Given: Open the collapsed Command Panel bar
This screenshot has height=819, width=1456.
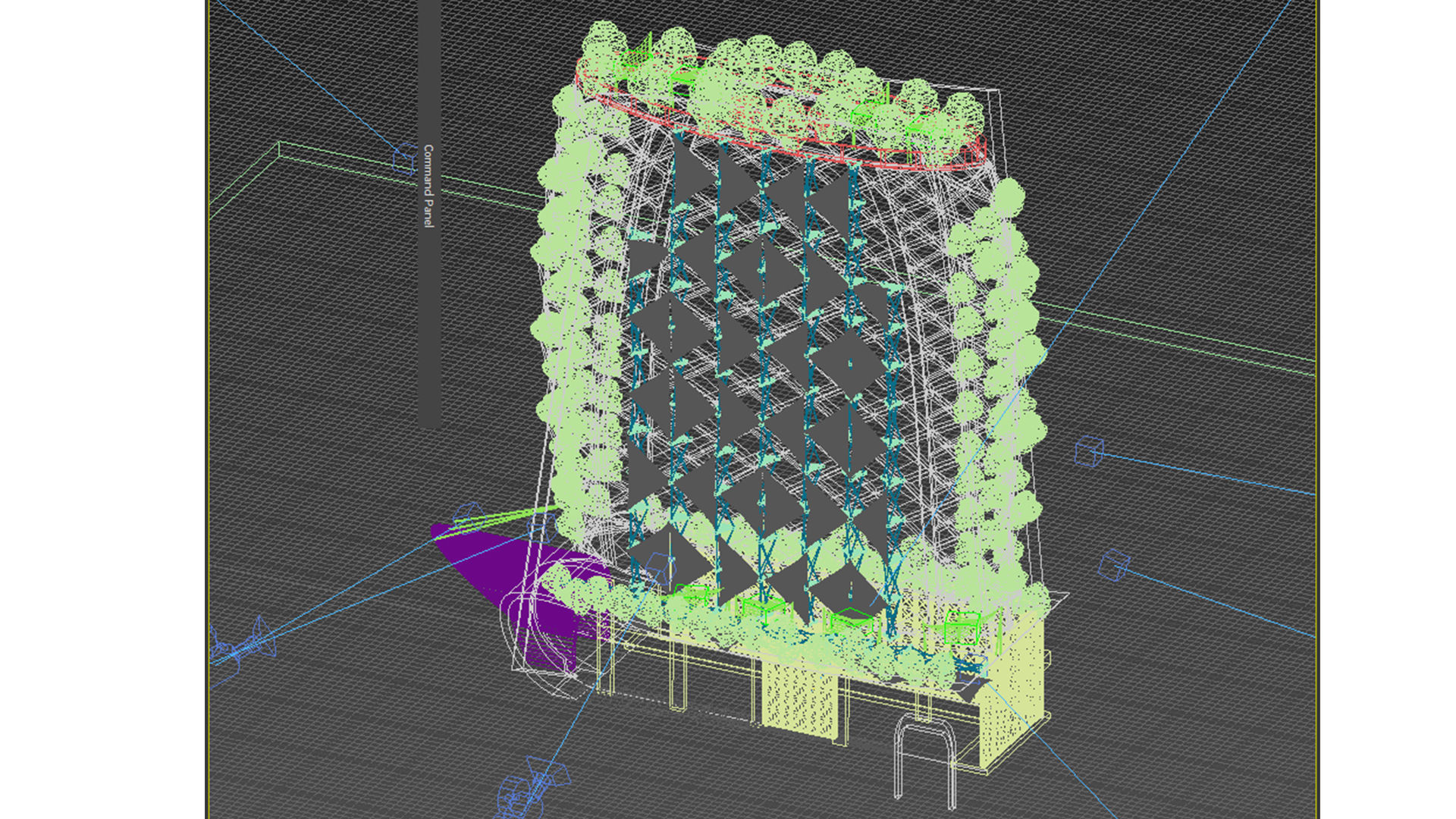Looking at the screenshot, I should (x=429, y=214).
